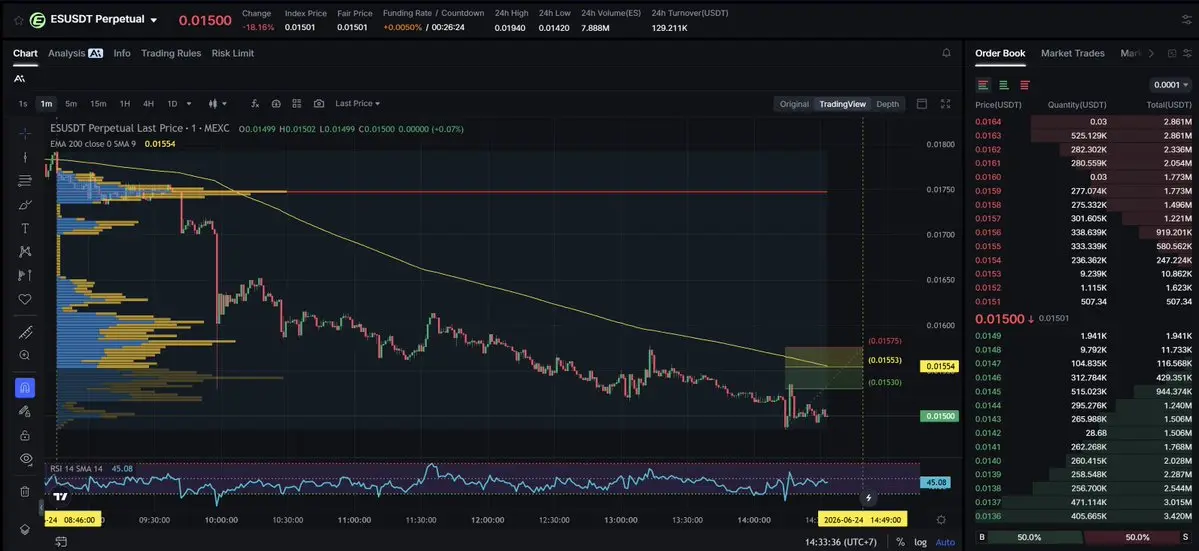1199x551 pixels.
Task: Click the 0.0145 bid price row
Action: (x=1084, y=391)
